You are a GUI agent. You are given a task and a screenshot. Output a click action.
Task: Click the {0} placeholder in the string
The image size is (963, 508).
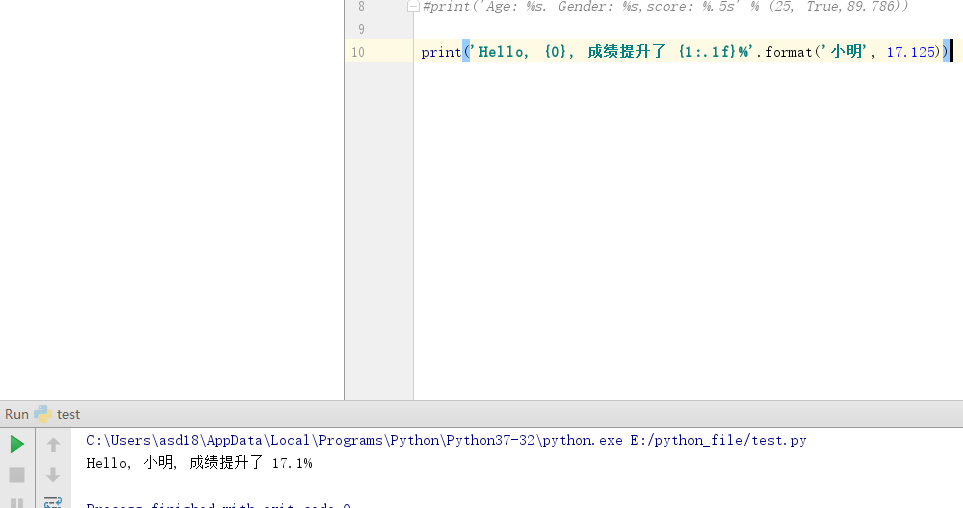point(555,52)
